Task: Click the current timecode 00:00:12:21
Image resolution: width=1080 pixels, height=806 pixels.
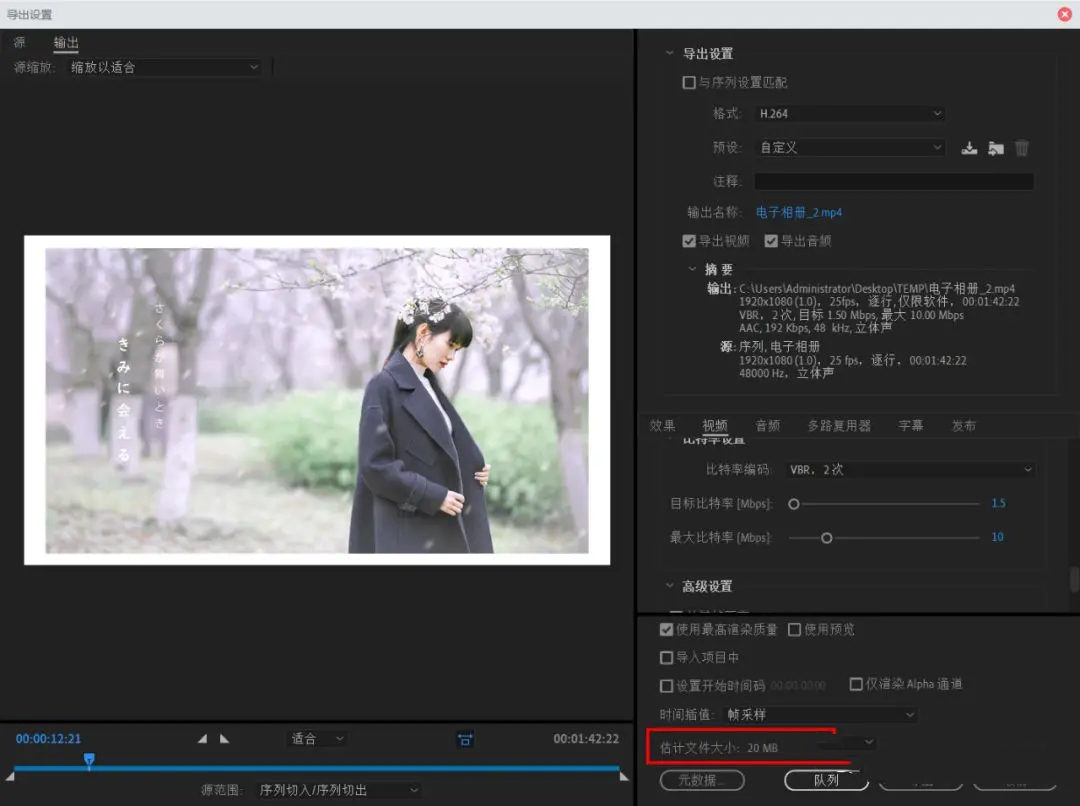Action: 48,738
